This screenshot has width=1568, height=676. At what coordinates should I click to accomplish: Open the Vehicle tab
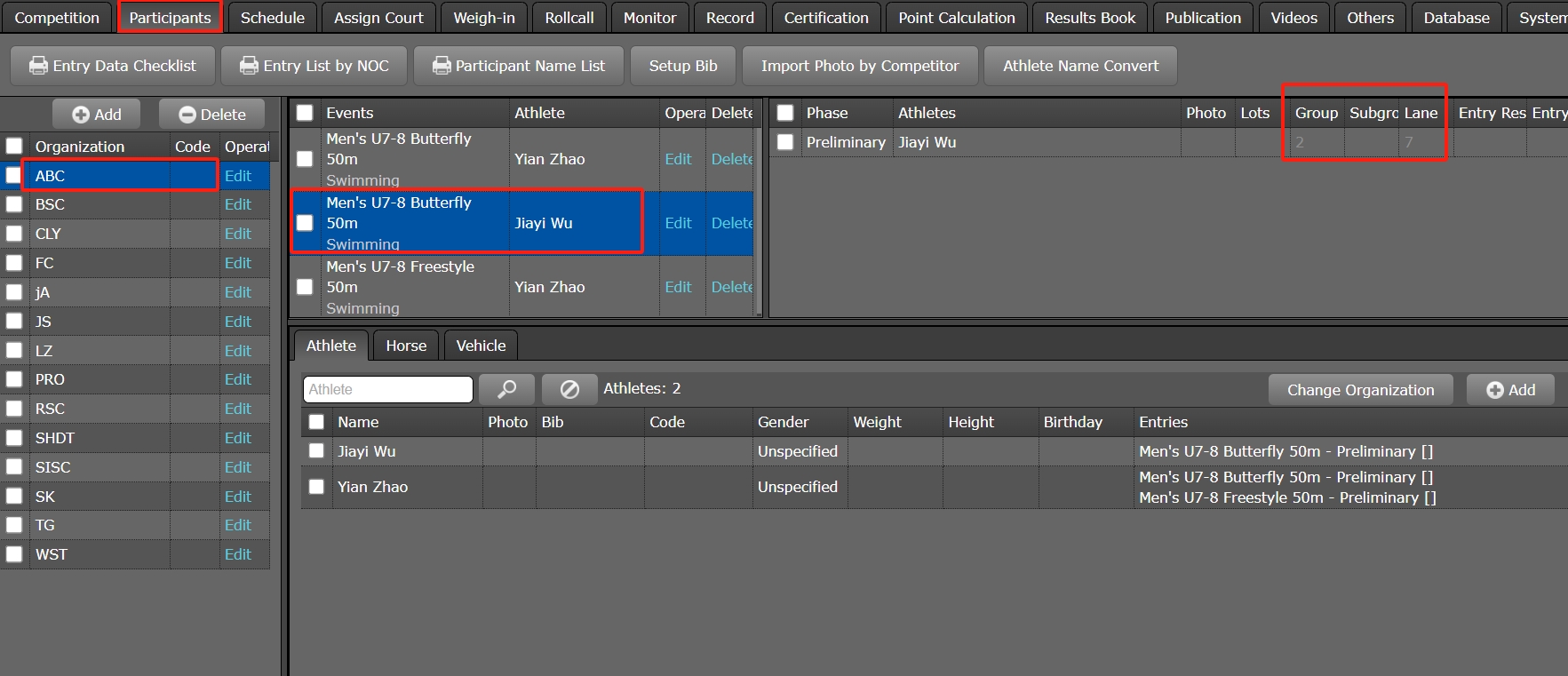[481, 346]
